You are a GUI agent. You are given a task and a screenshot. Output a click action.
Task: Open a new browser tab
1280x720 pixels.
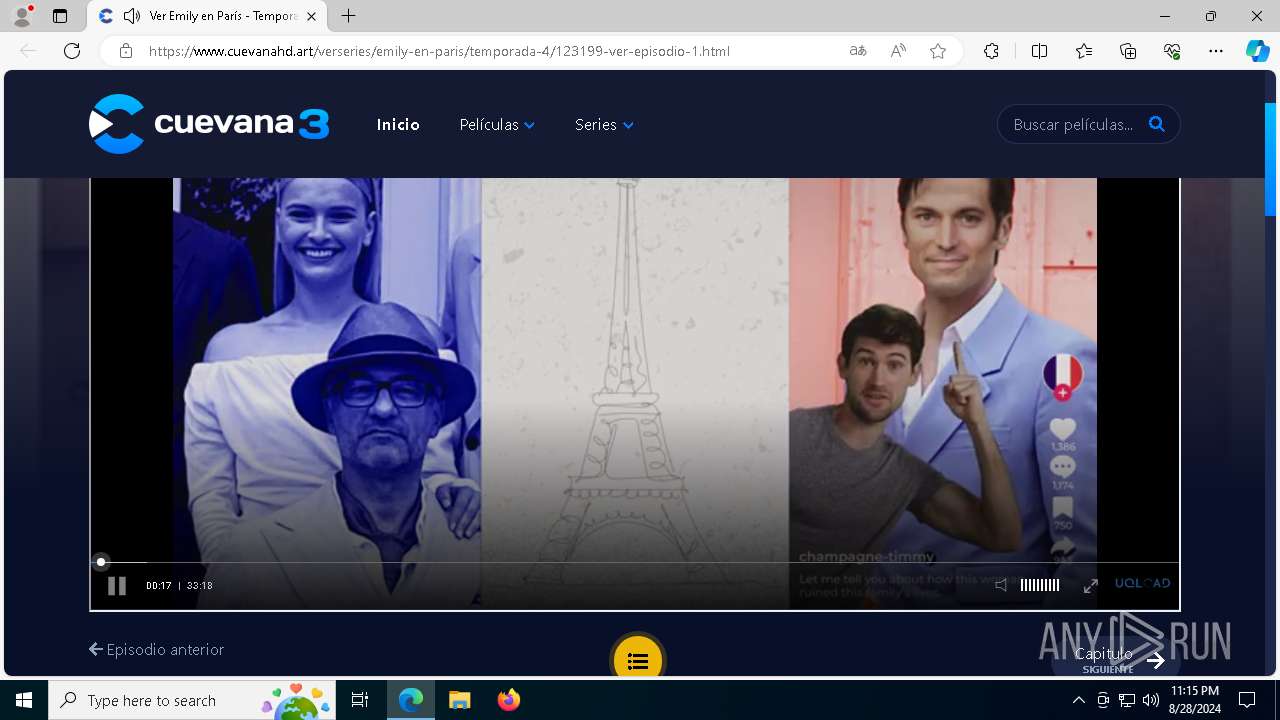point(348,16)
